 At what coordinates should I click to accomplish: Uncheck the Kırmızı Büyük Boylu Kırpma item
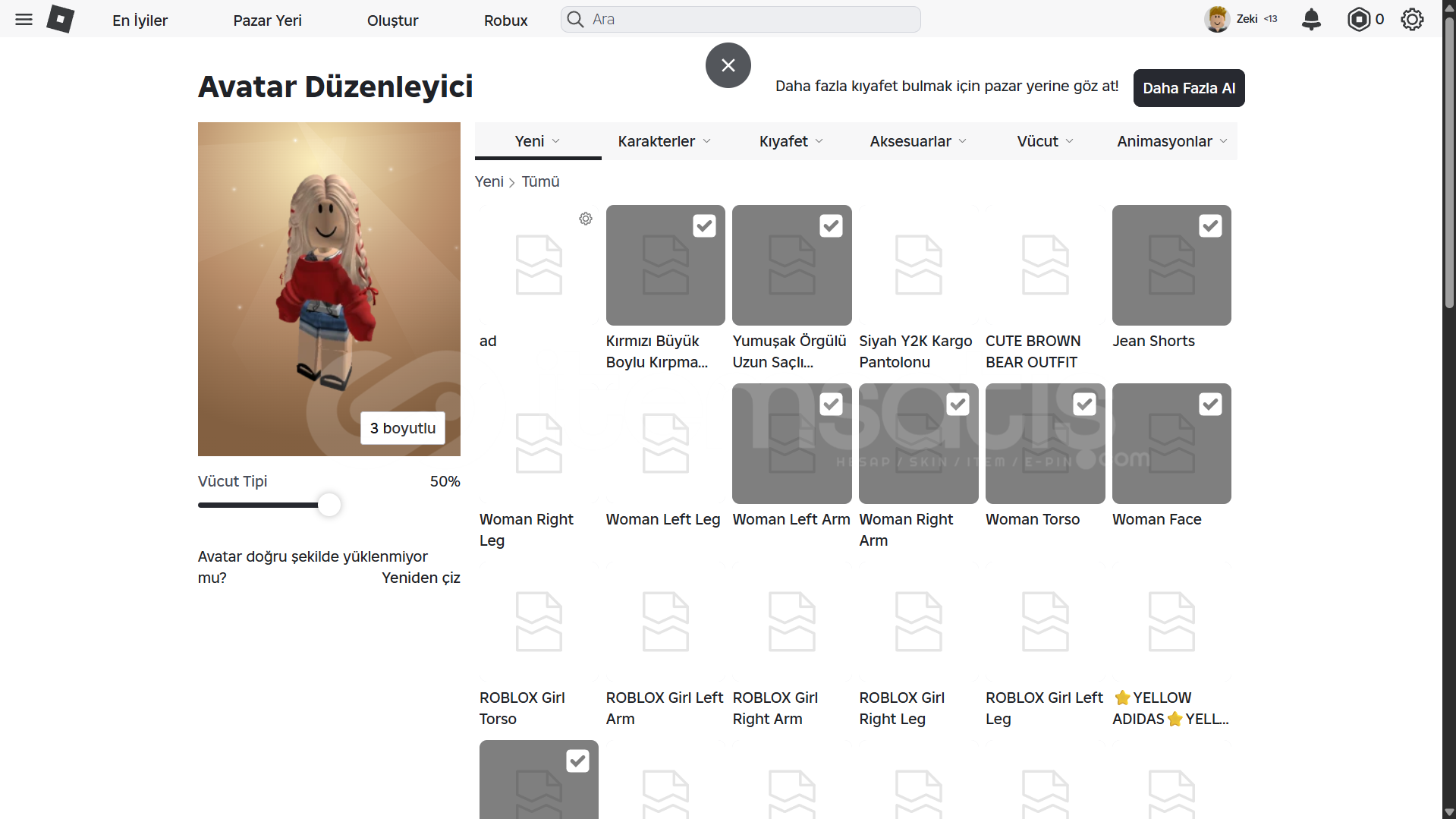click(x=704, y=226)
